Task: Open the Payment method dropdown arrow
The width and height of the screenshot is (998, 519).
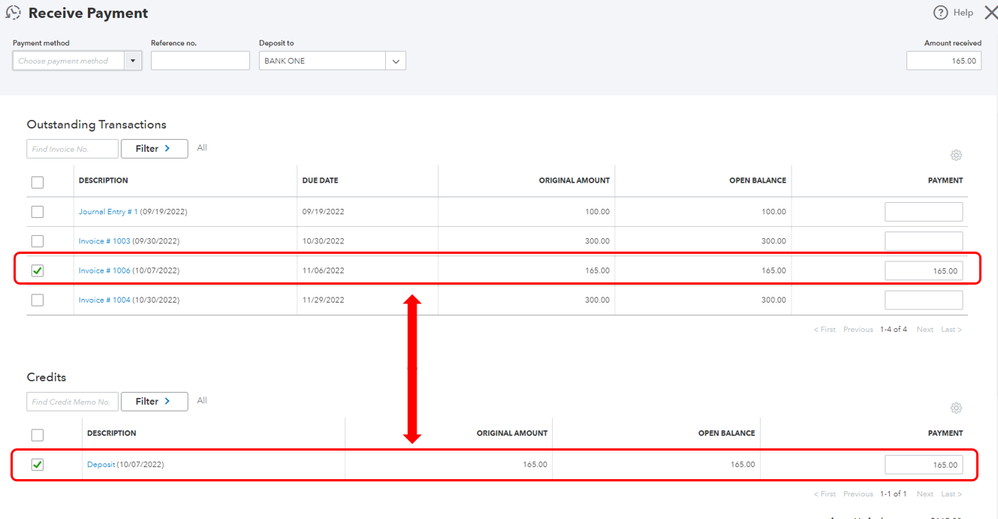Action: point(133,61)
